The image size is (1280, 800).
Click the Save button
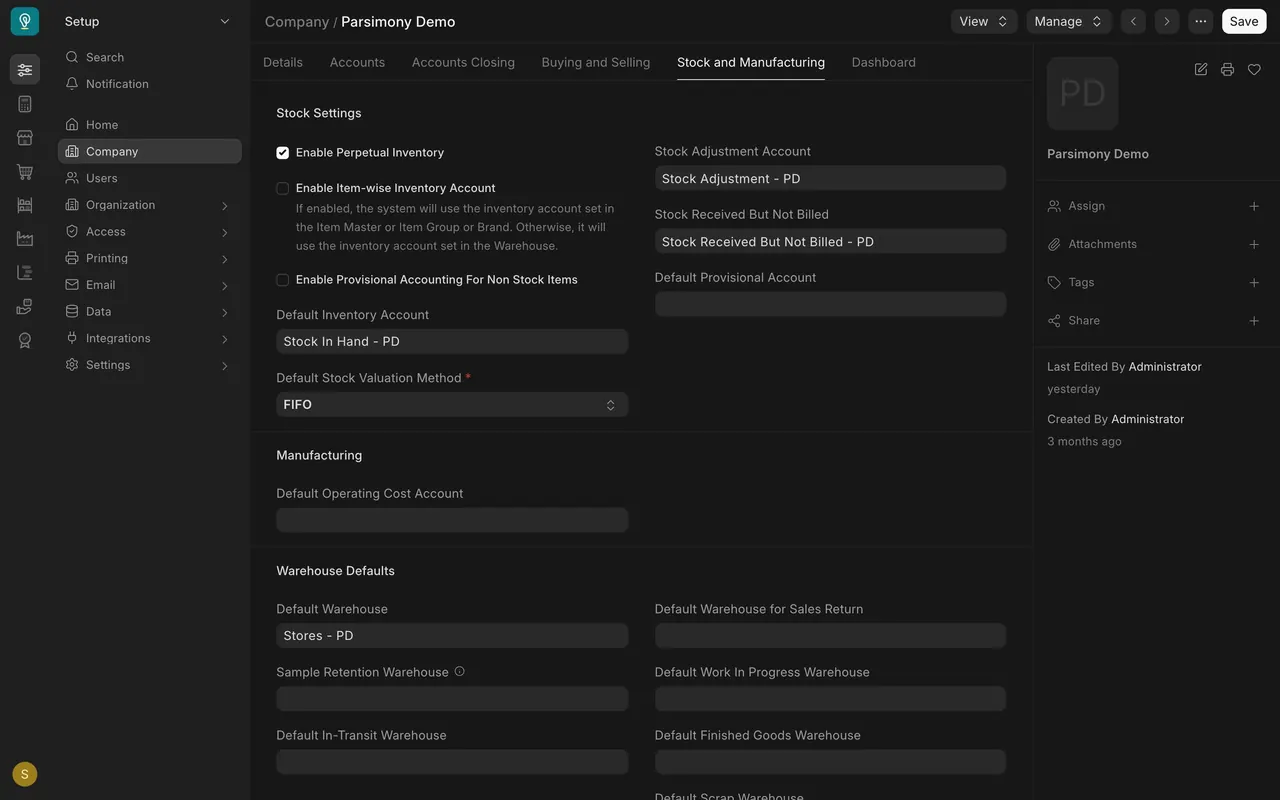click(x=1244, y=21)
